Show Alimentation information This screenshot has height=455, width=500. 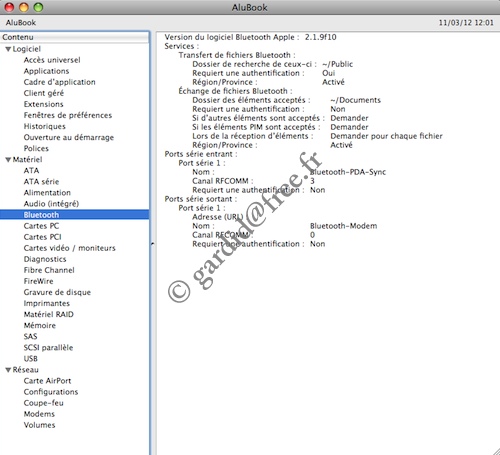pos(47,193)
